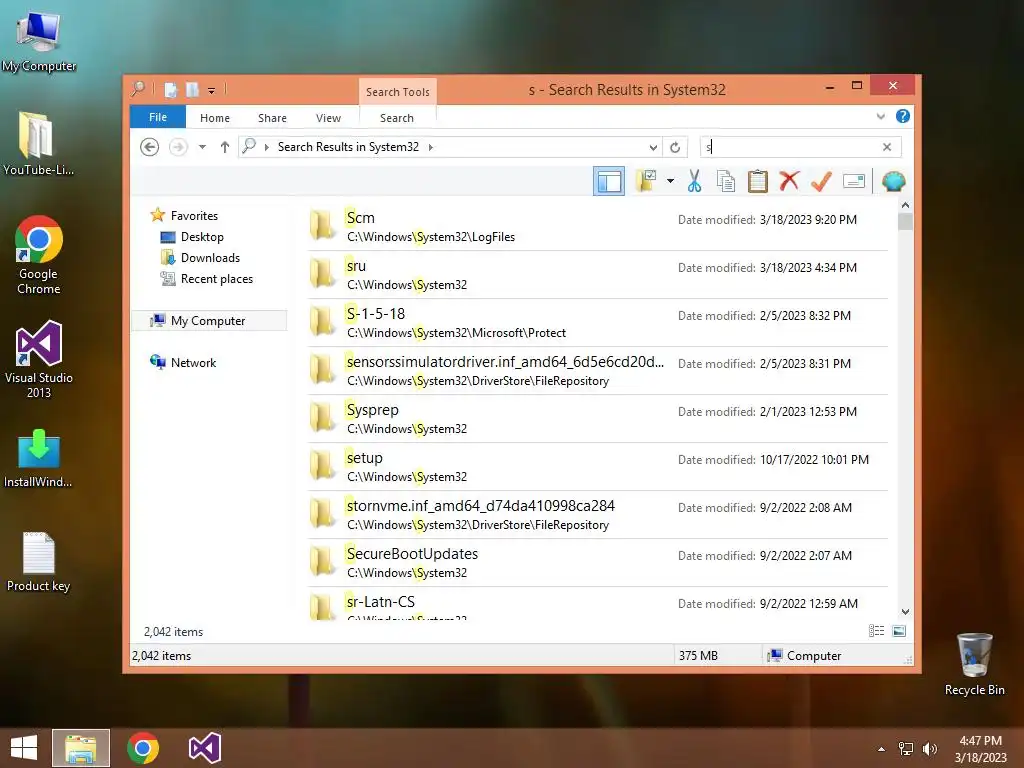The height and width of the screenshot is (768, 1024).
Task: Select Favorites in navigation pane
Action: (x=194, y=216)
